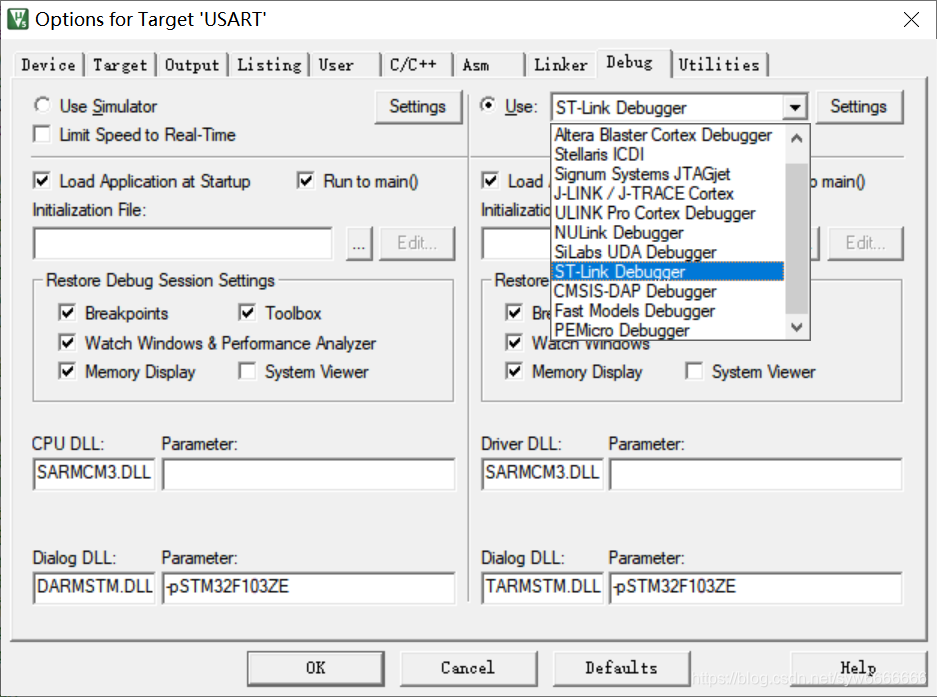Click dropdown list scroll down arrow
Image resolution: width=937 pixels, height=697 pixels.
[796, 326]
